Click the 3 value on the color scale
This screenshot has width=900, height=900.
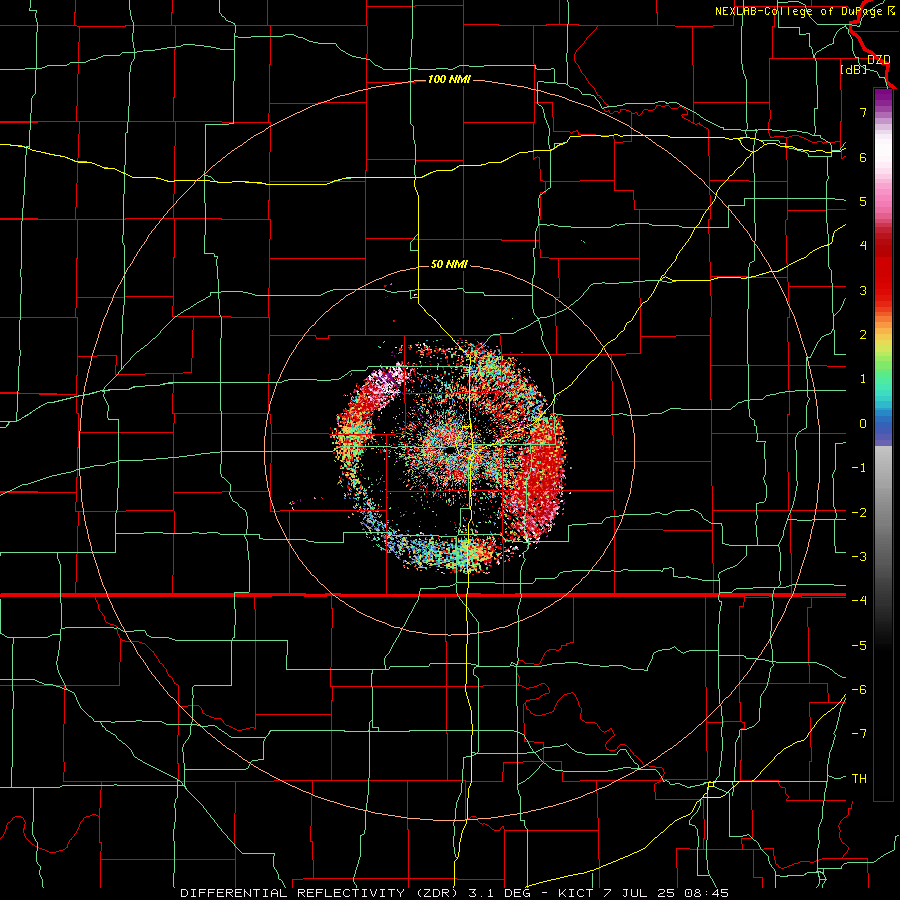[863, 290]
